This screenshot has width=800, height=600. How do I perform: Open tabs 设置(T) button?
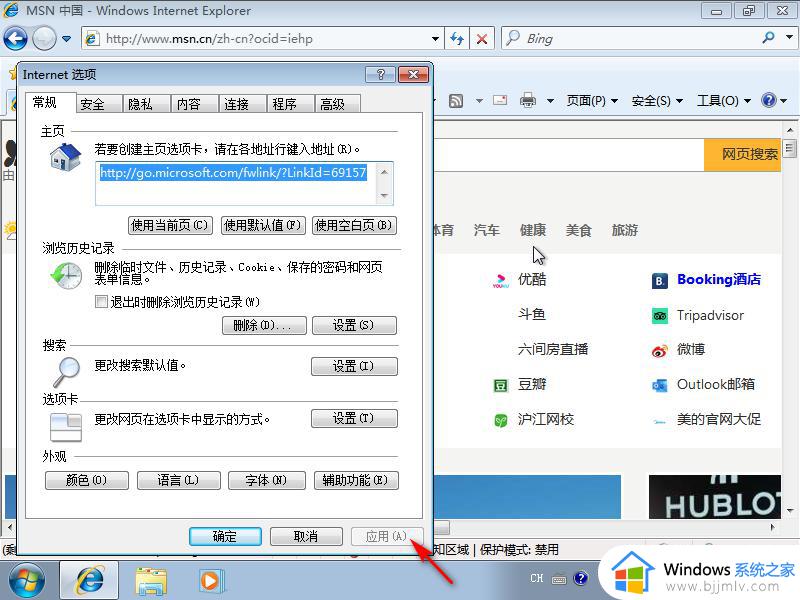(354, 418)
